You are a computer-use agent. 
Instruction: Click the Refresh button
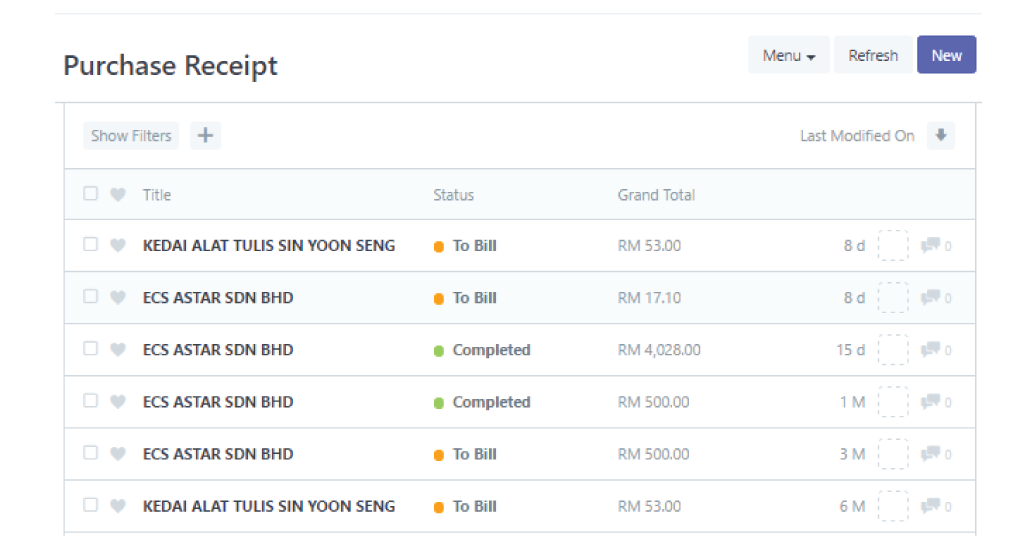point(873,55)
